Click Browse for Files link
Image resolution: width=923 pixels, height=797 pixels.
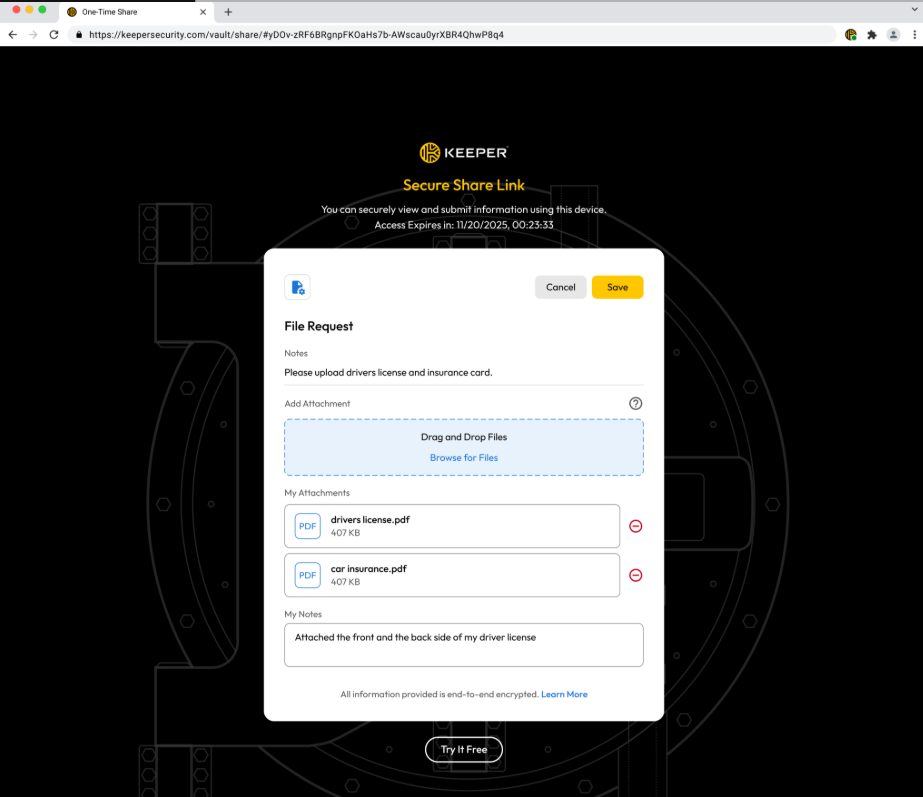tap(464, 457)
